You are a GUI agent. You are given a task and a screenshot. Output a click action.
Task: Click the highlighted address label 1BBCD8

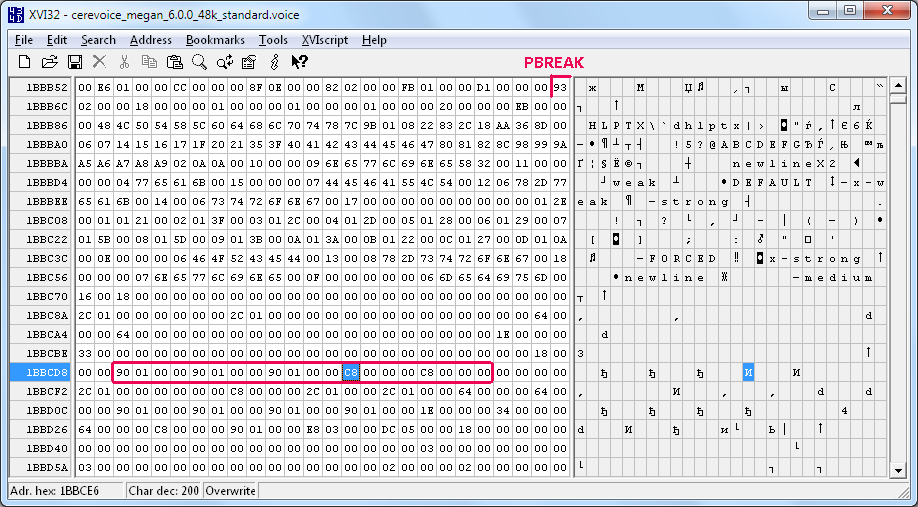pos(40,372)
